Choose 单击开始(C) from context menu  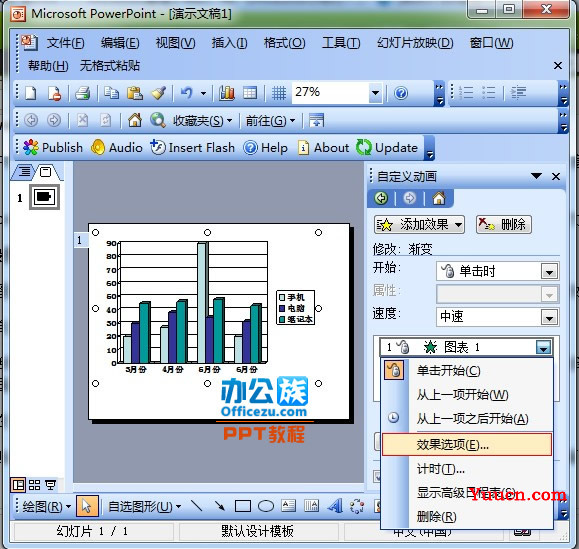(x=467, y=371)
